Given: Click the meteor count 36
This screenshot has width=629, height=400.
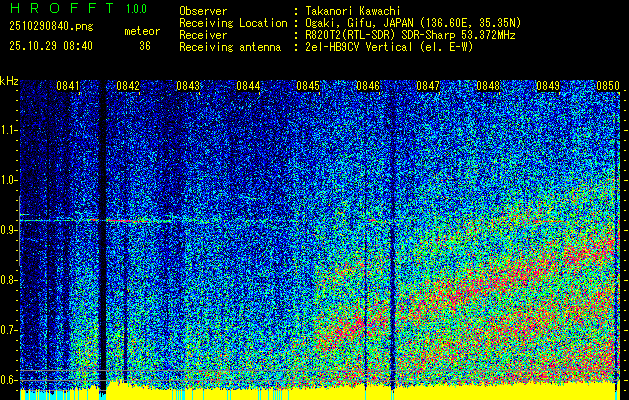Looking at the screenshot, I should 145,46.
